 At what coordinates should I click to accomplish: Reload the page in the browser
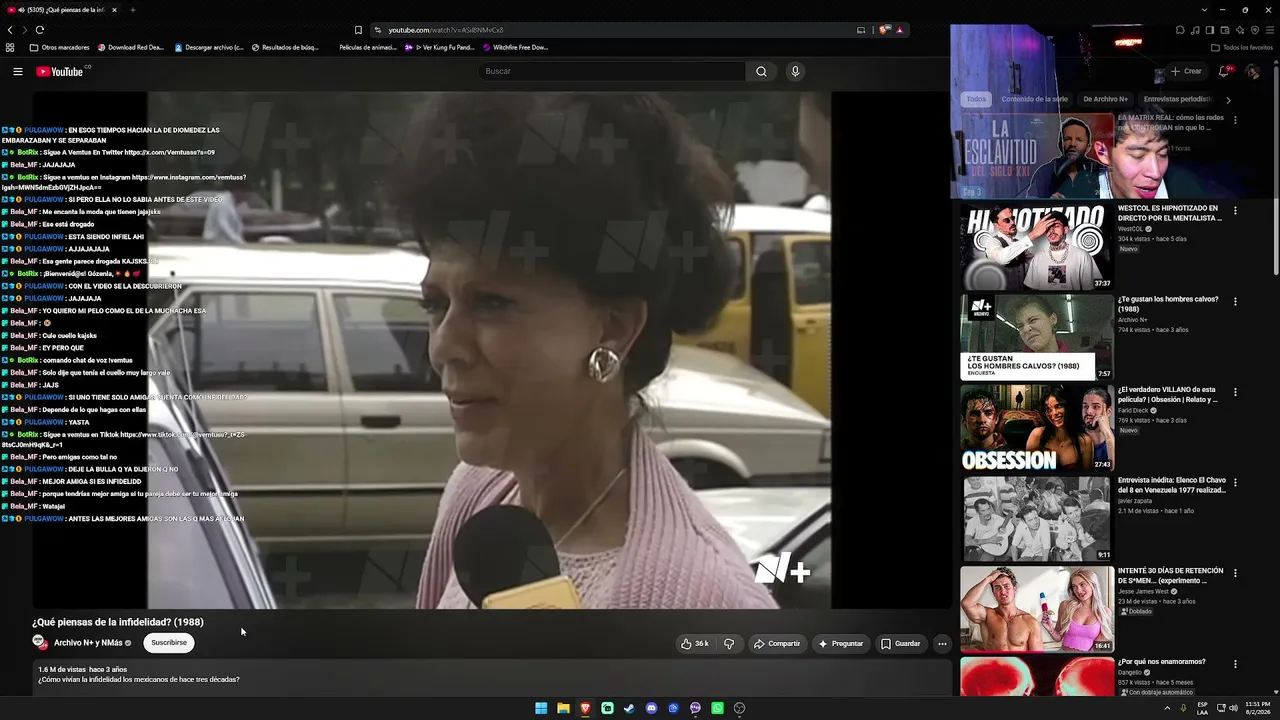click(x=40, y=30)
